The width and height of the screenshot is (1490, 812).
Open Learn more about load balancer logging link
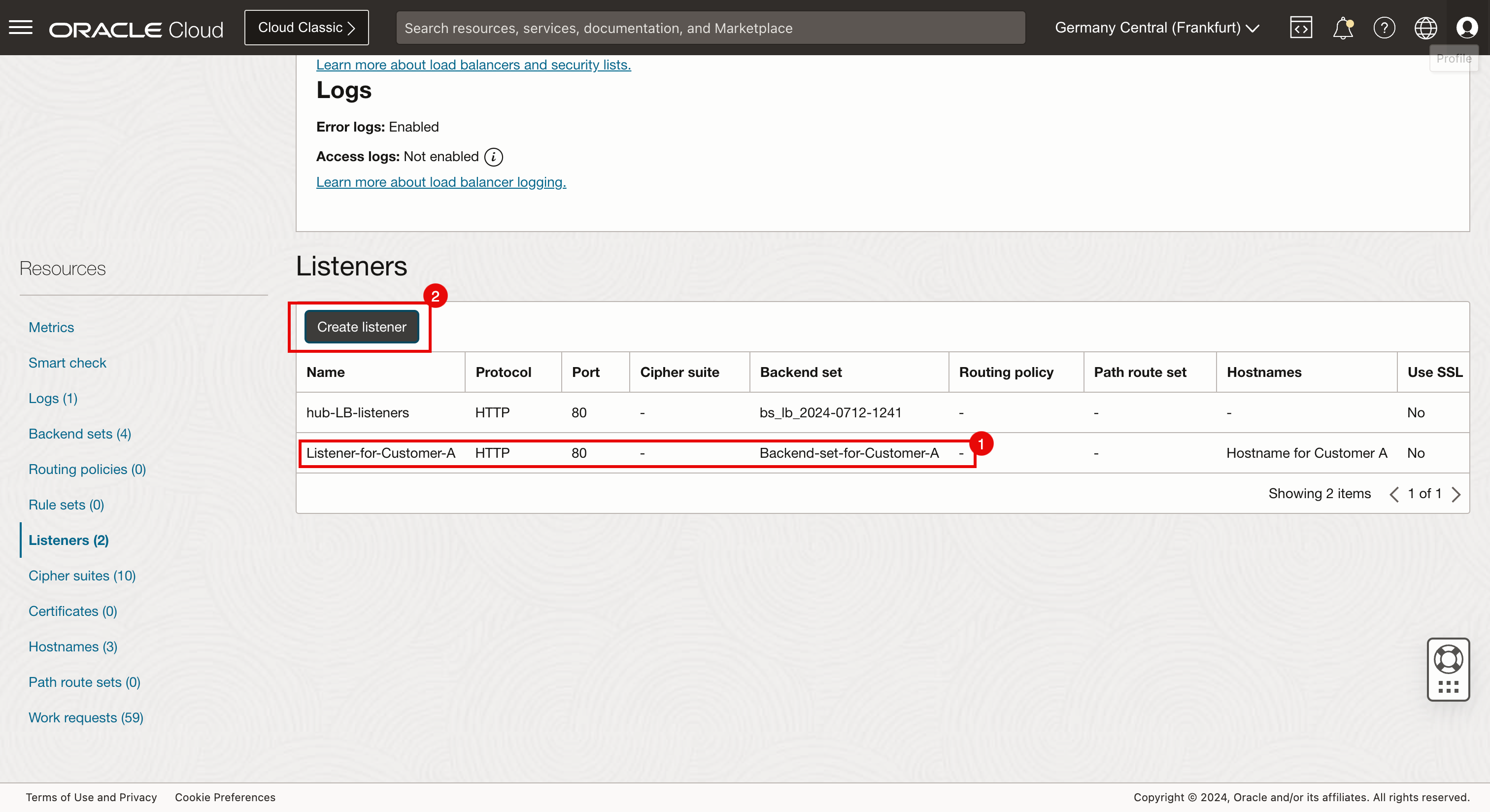(441, 182)
